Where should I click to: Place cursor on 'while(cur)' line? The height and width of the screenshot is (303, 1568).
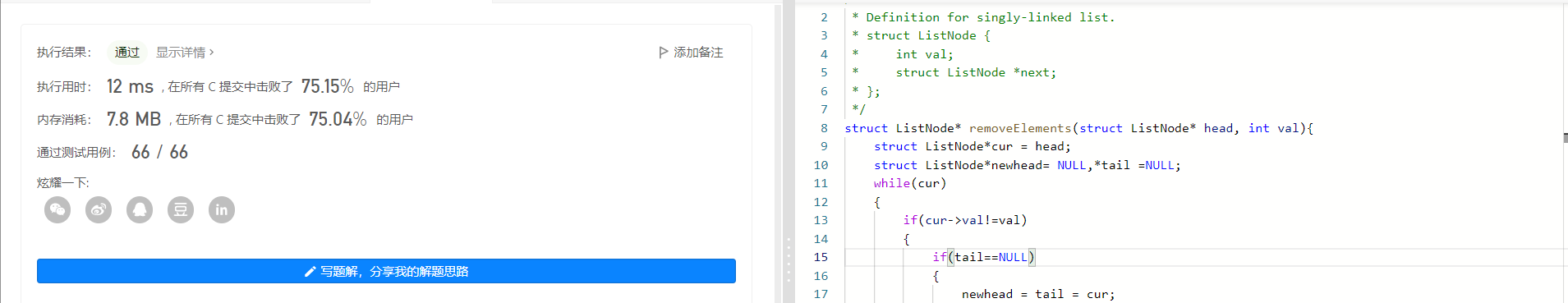coord(910,183)
